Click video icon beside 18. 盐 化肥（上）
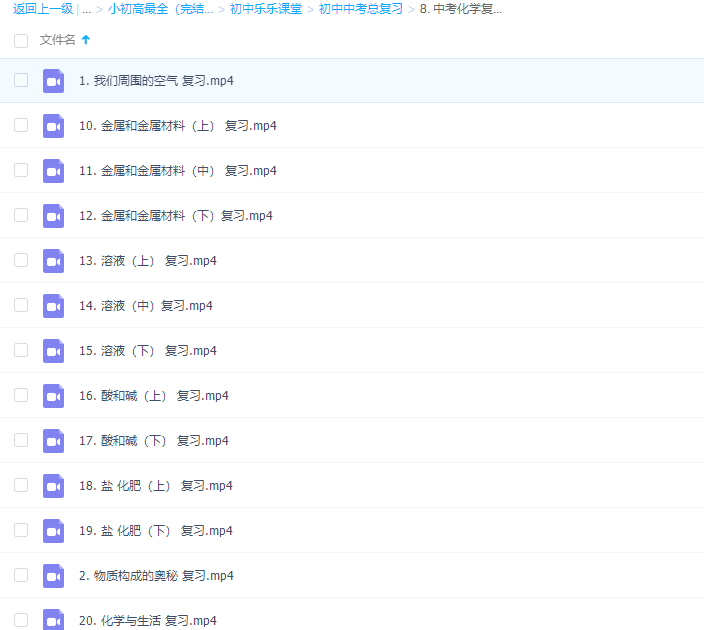 coord(53,486)
